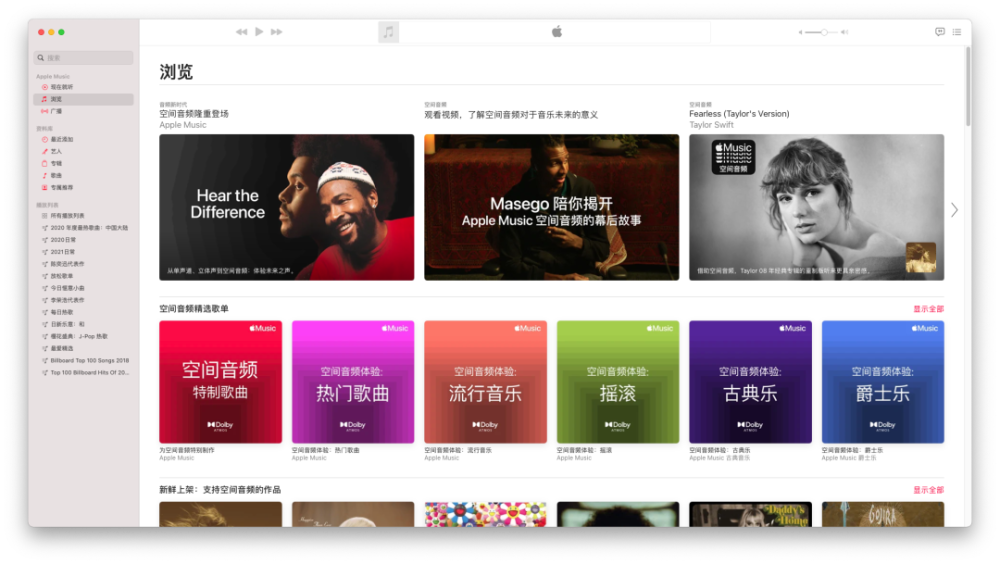Open 最近添加 in the library
Viewport: 1000px width, 564px height.
pos(84,139)
